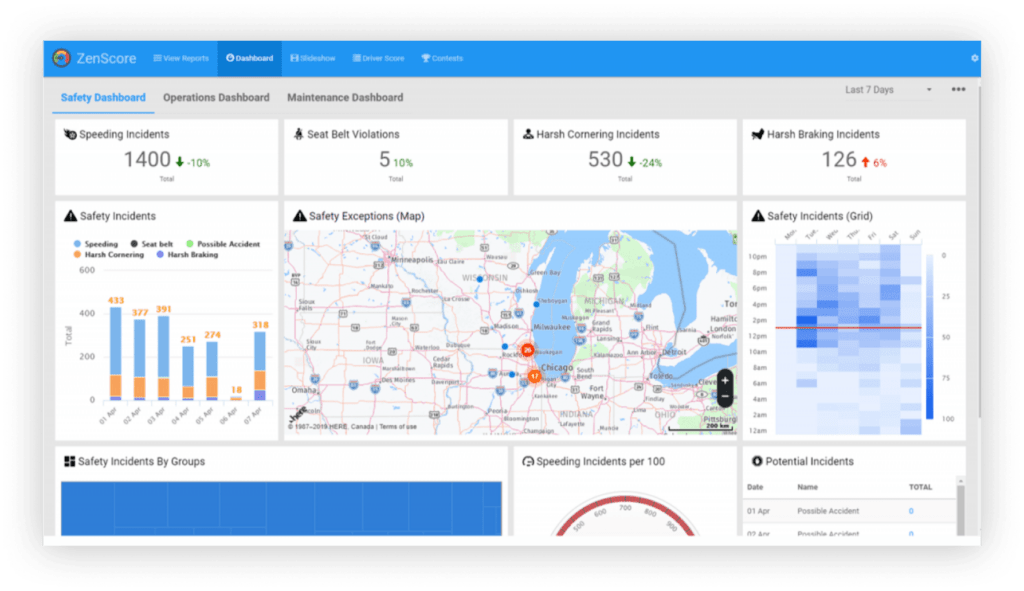Go to Driver Score page
Screen dimensions: 1024x591
378,58
